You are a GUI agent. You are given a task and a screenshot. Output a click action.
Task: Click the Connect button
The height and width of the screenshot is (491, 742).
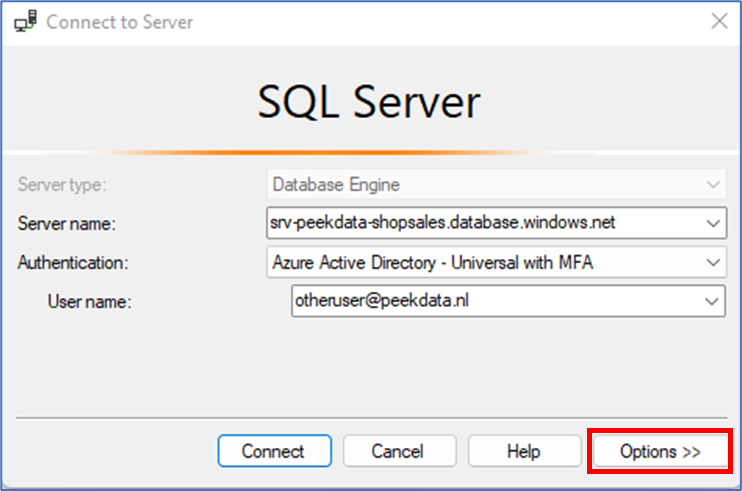274,451
